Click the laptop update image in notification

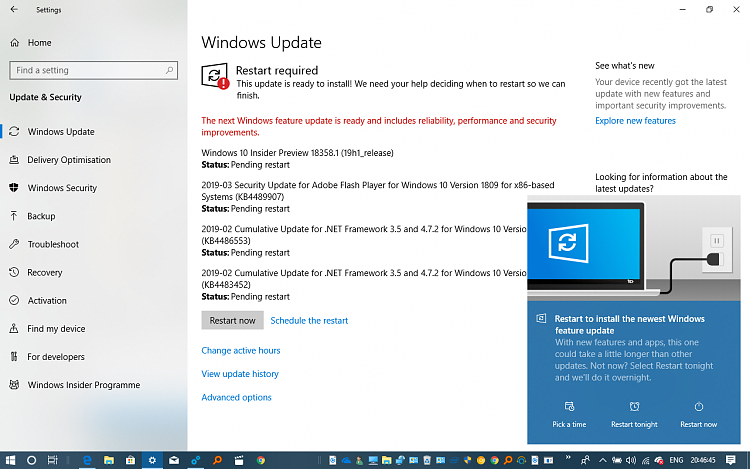pyautogui.click(x=634, y=248)
